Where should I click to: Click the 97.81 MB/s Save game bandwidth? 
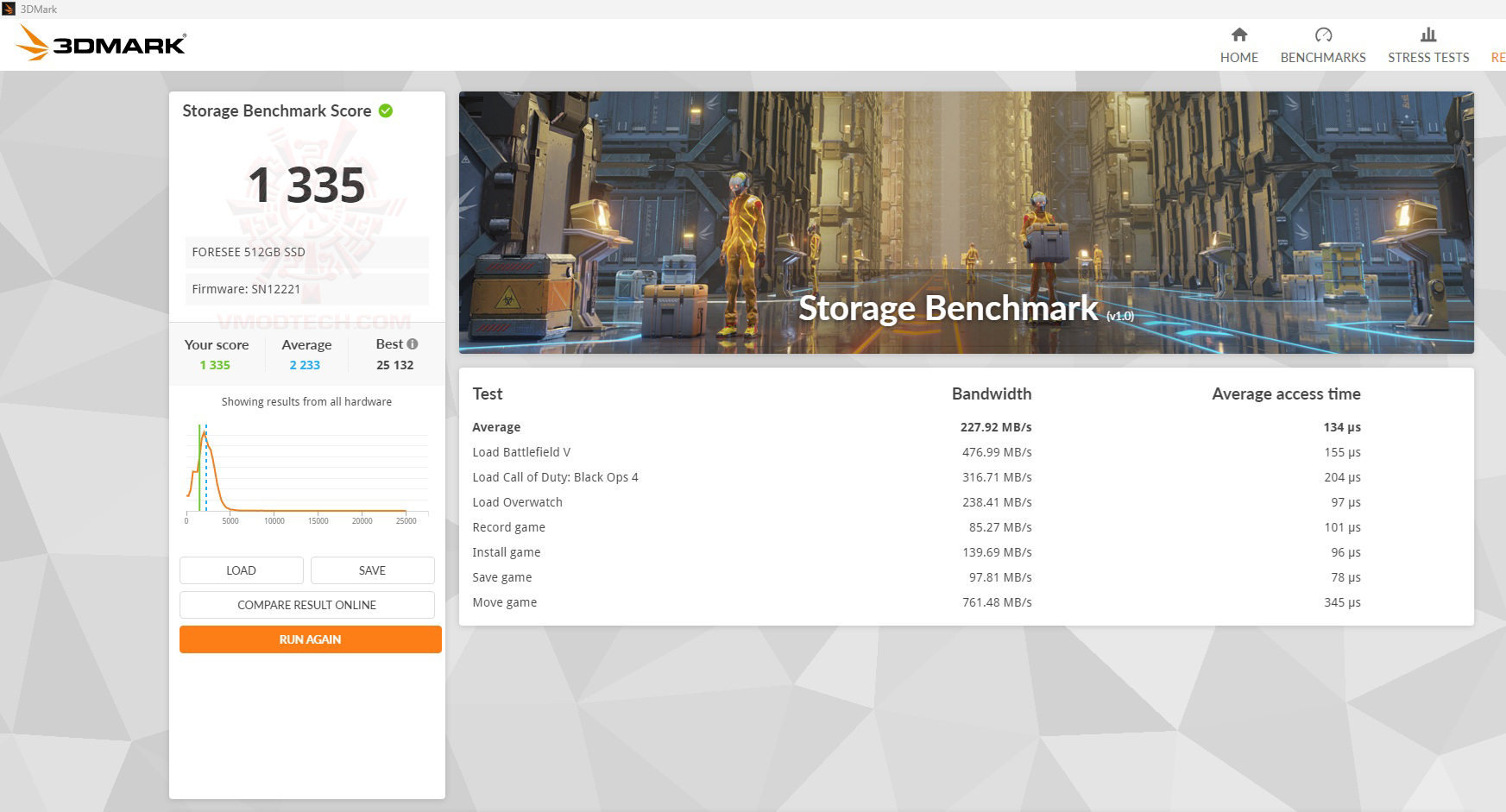pos(1000,577)
